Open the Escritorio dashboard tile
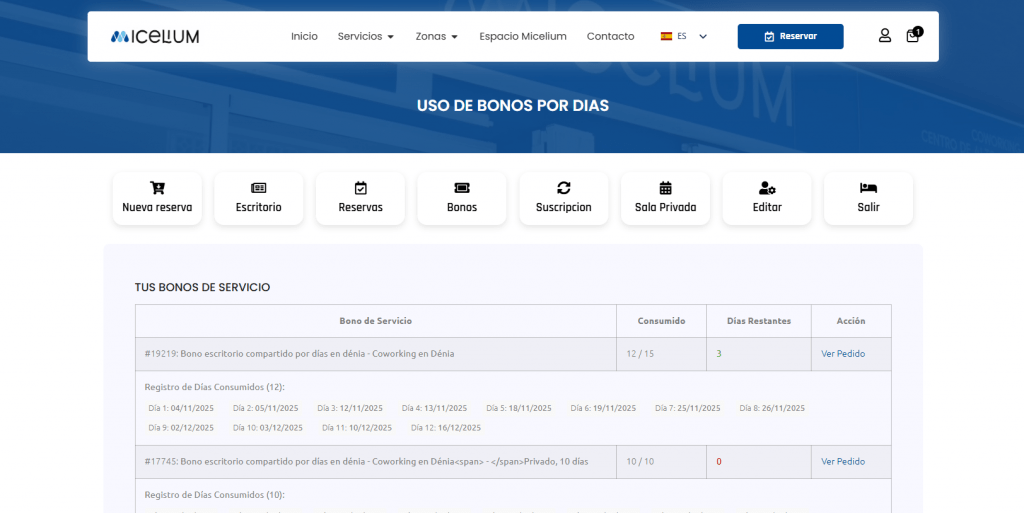 (258, 198)
